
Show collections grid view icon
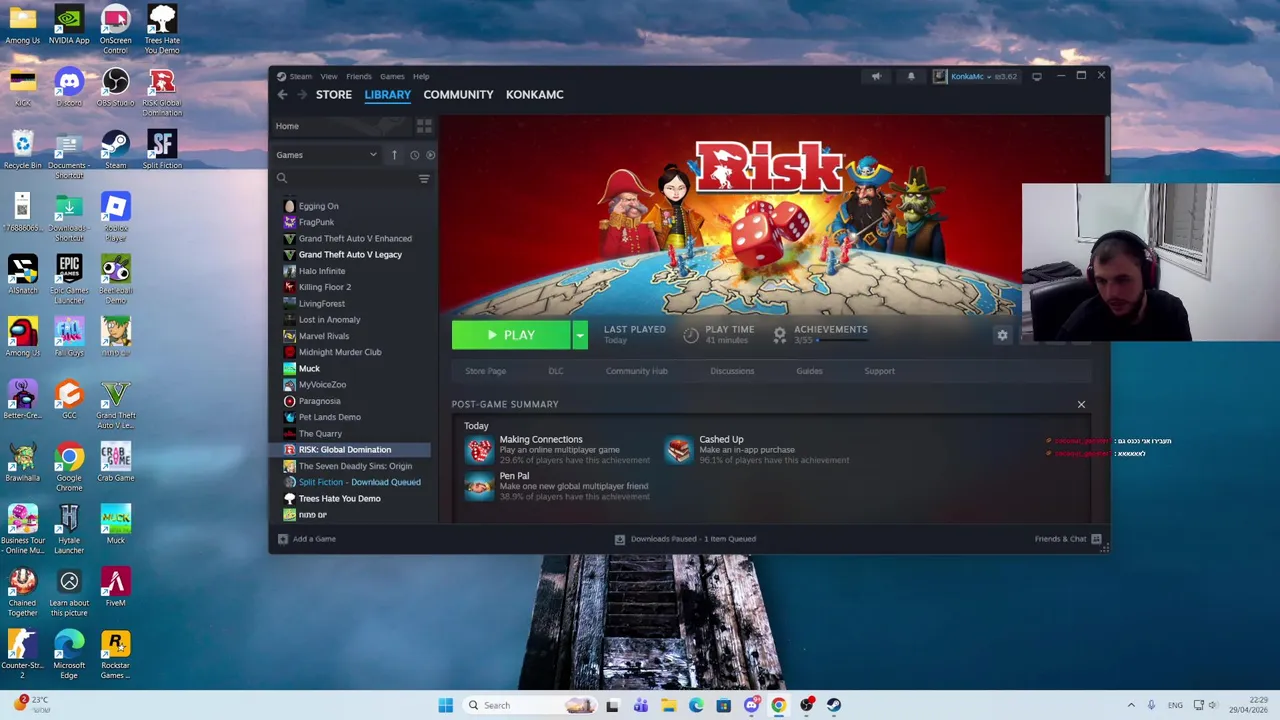(424, 126)
